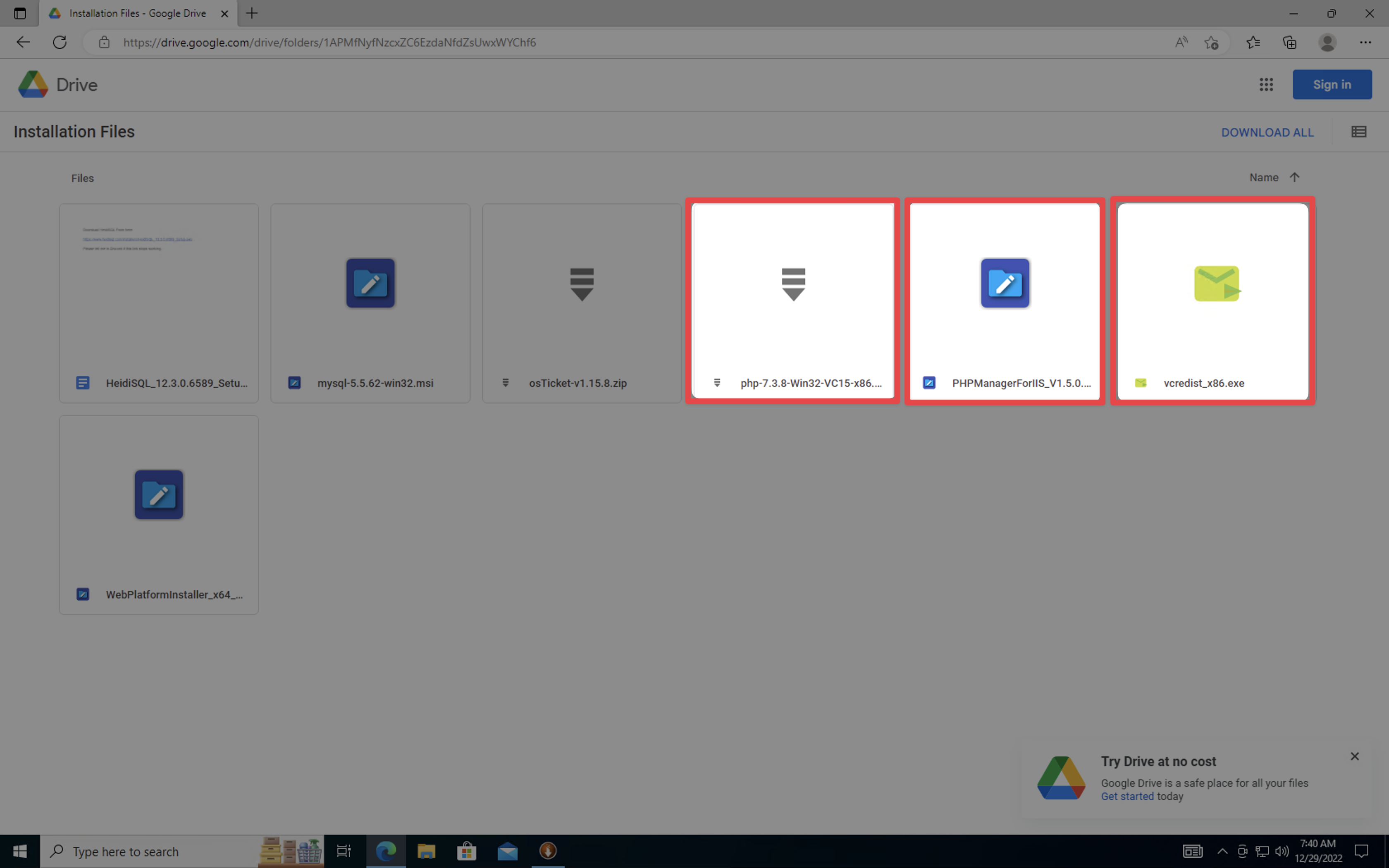Select the osTicket-v1.15.8.zip file

581,303
